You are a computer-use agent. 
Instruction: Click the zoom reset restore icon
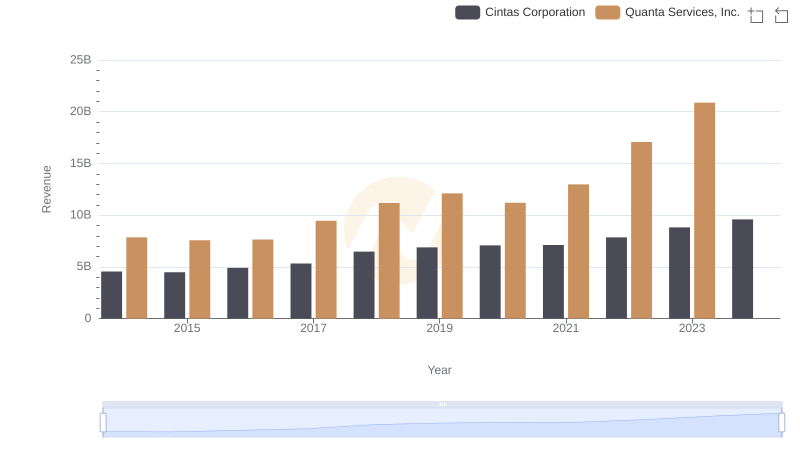click(781, 15)
